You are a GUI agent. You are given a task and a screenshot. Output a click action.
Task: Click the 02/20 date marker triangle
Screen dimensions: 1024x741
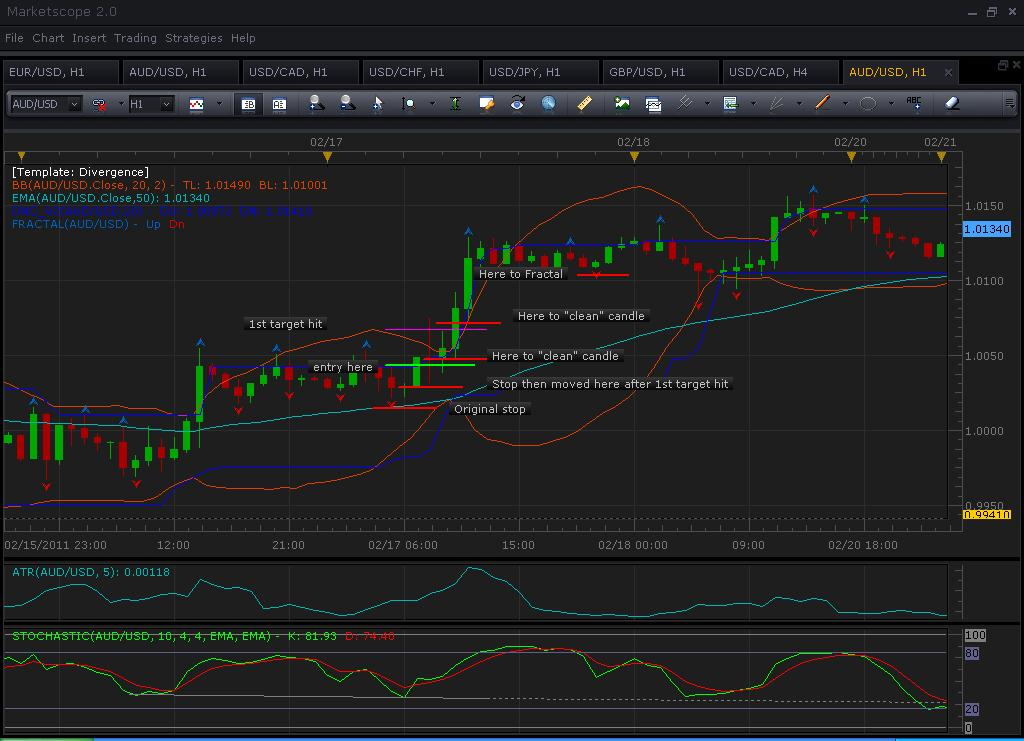pyautogui.click(x=851, y=156)
